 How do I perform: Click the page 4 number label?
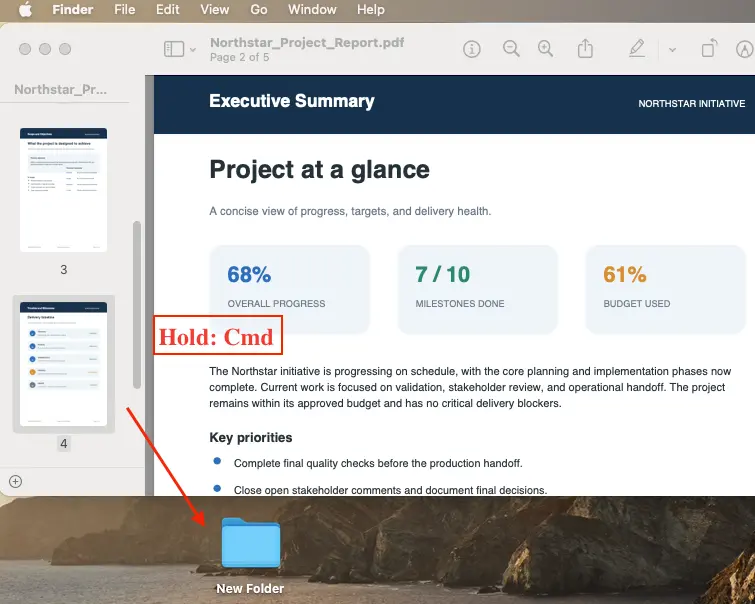(64, 443)
